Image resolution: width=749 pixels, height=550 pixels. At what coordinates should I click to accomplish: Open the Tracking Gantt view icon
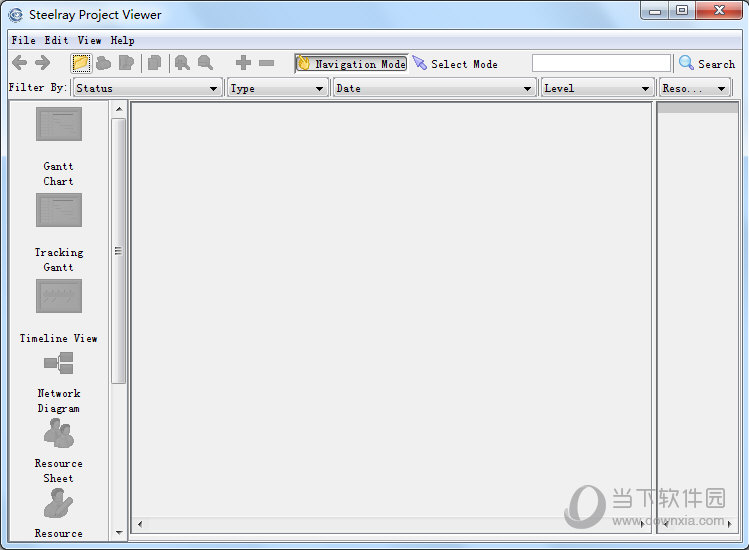59,210
